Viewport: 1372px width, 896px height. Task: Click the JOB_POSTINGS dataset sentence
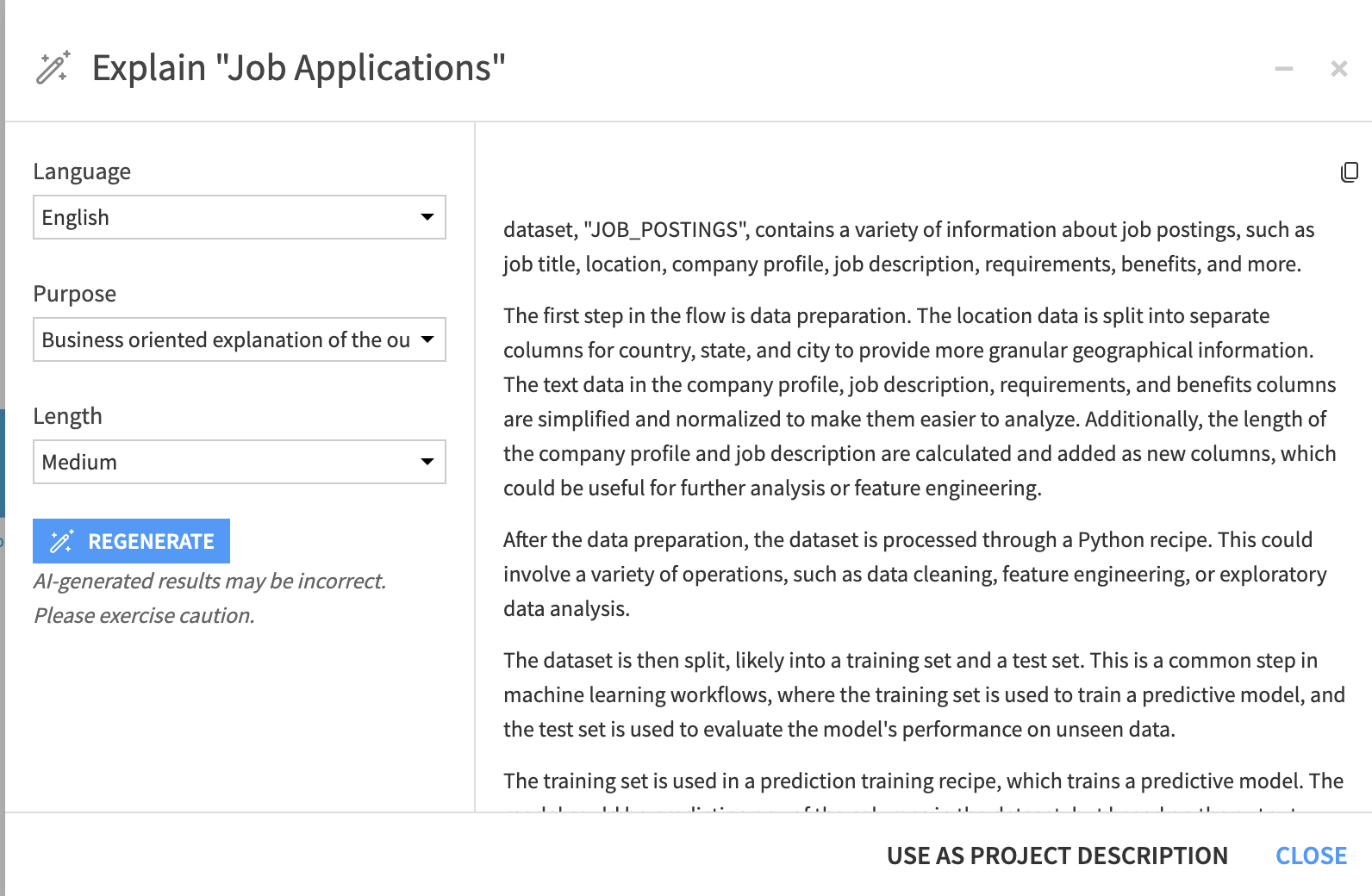tap(908, 246)
